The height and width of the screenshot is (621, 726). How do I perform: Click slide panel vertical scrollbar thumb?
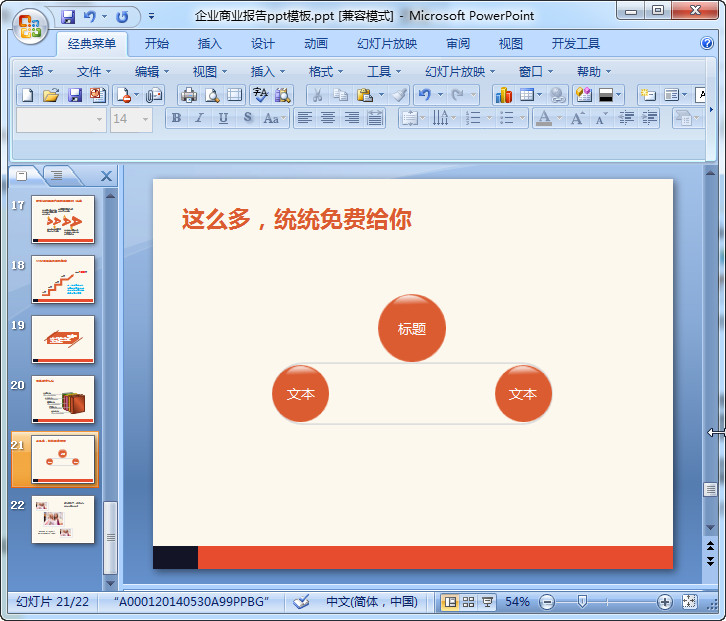110,537
